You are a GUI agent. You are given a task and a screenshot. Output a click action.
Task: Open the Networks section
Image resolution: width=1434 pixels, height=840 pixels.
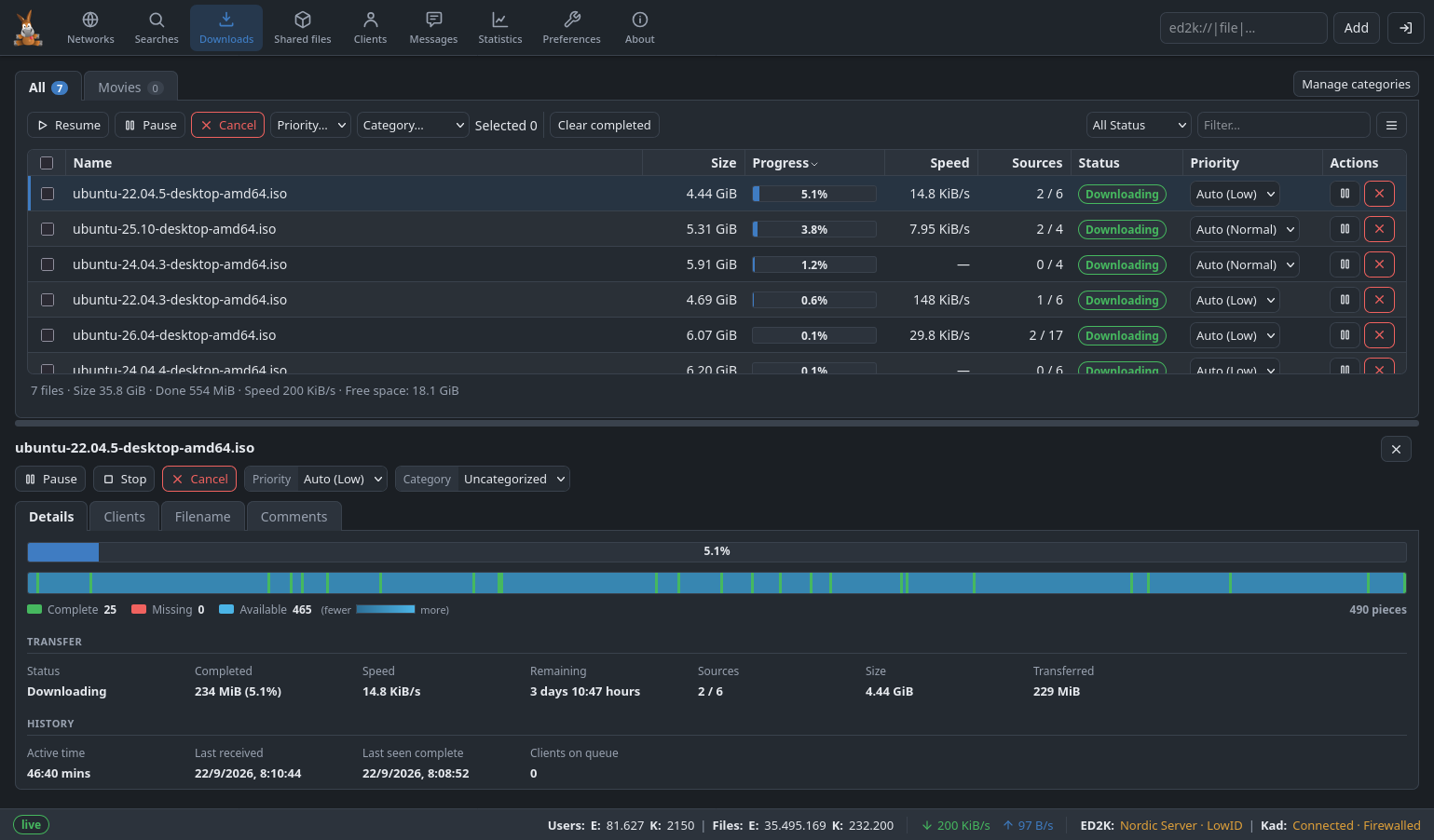[90, 28]
